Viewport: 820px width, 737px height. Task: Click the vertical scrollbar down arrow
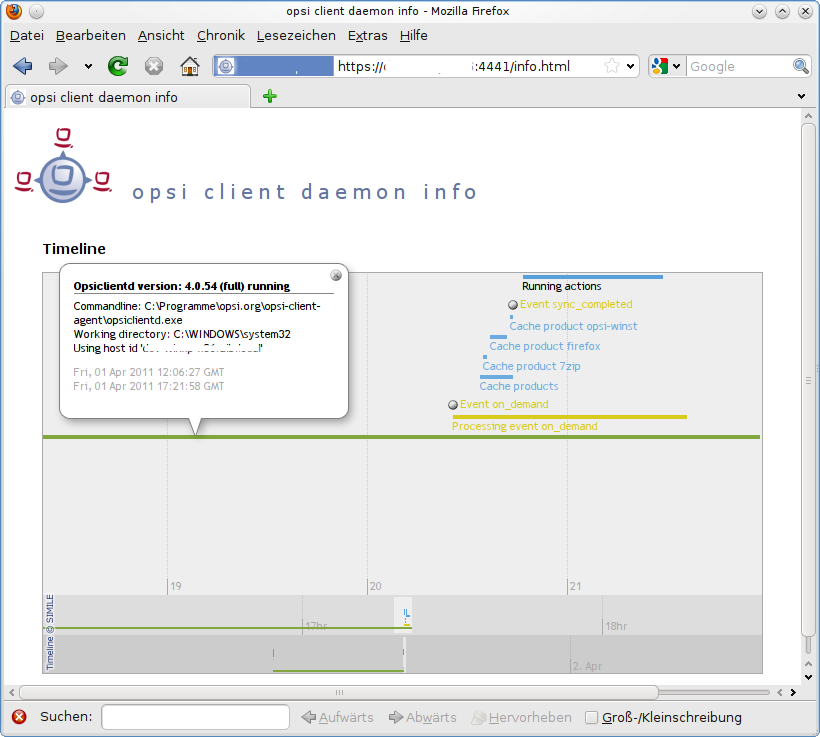pyautogui.click(x=808, y=677)
